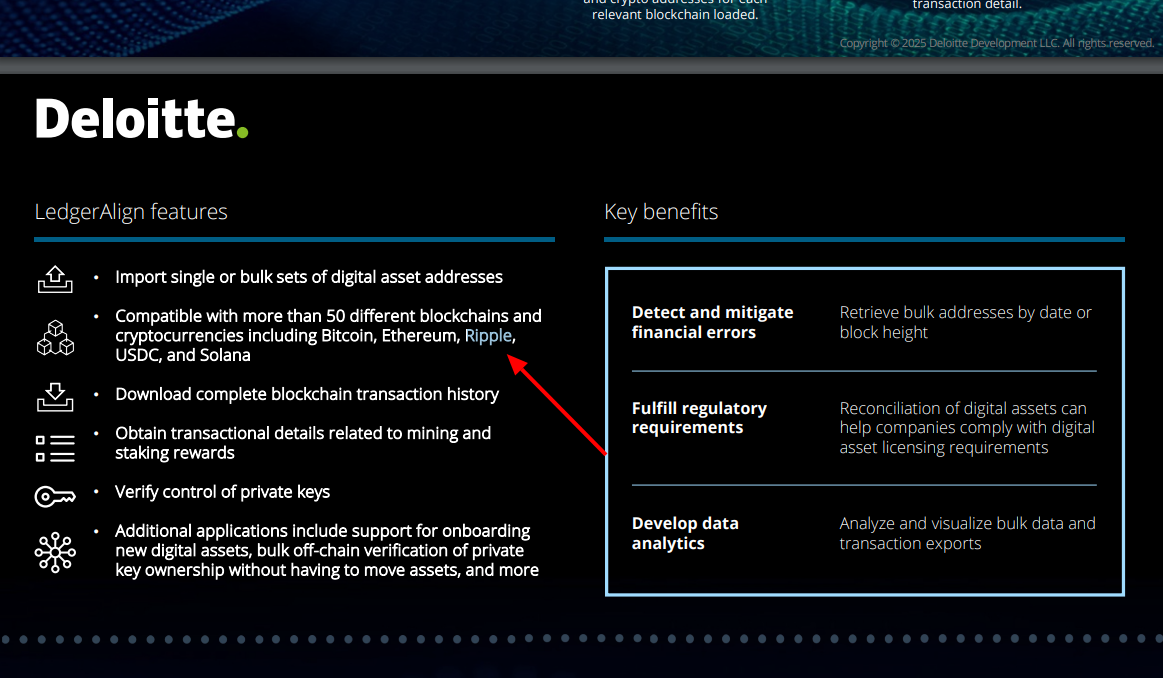Click 'Compatible with more than 50' bullet text
The width and height of the screenshot is (1163, 678).
coord(329,335)
